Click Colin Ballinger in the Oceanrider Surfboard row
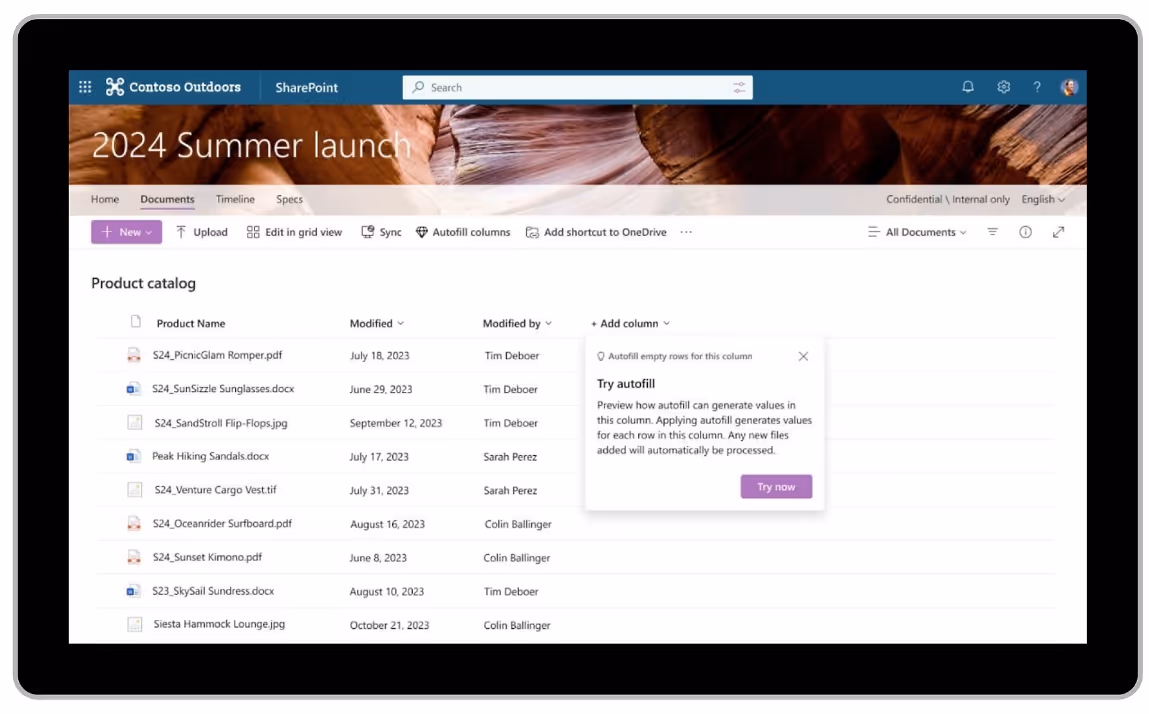The image size is (1149, 714). (517, 524)
